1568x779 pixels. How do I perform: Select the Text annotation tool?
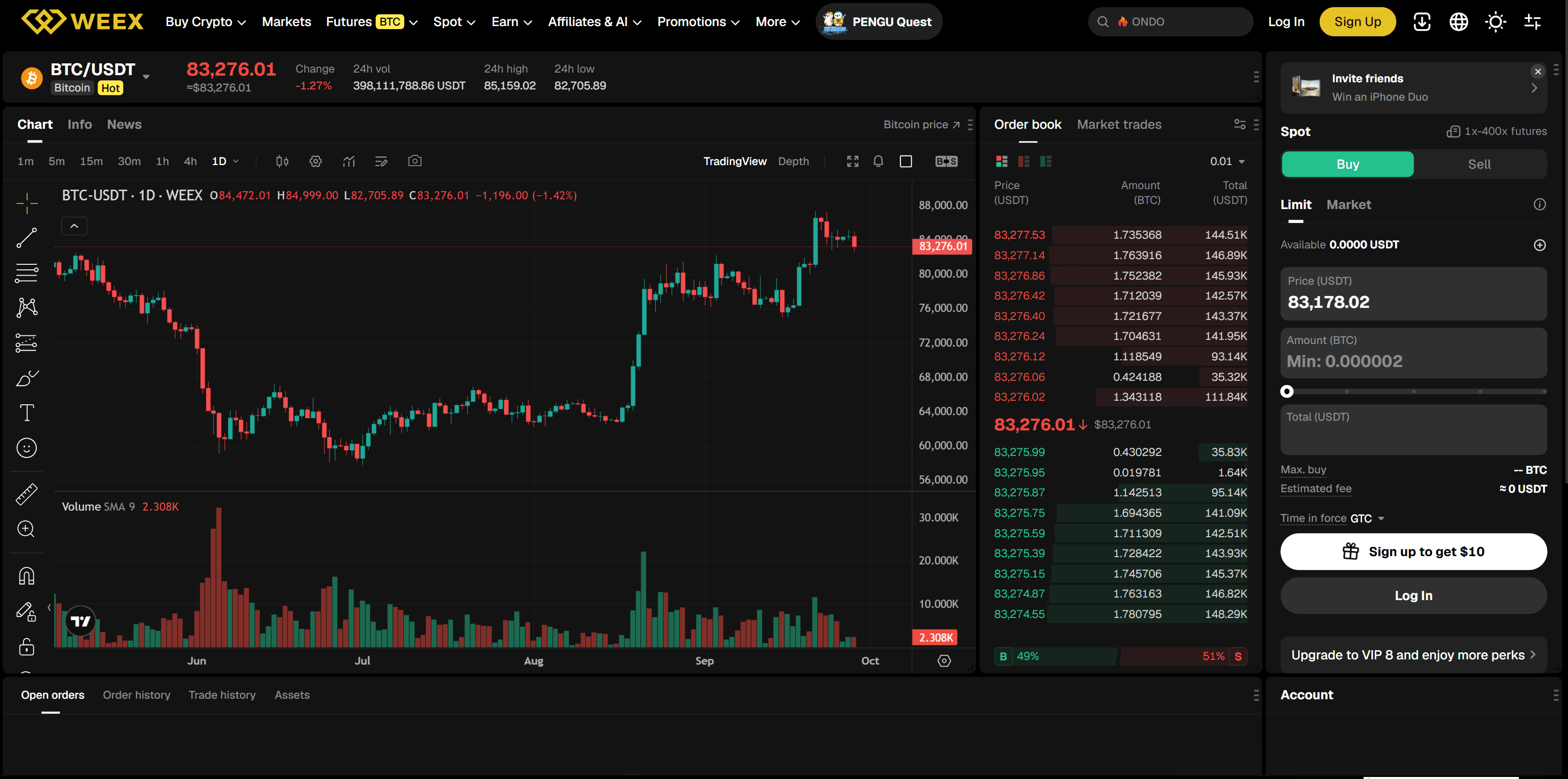pyautogui.click(x=27, y=413)
